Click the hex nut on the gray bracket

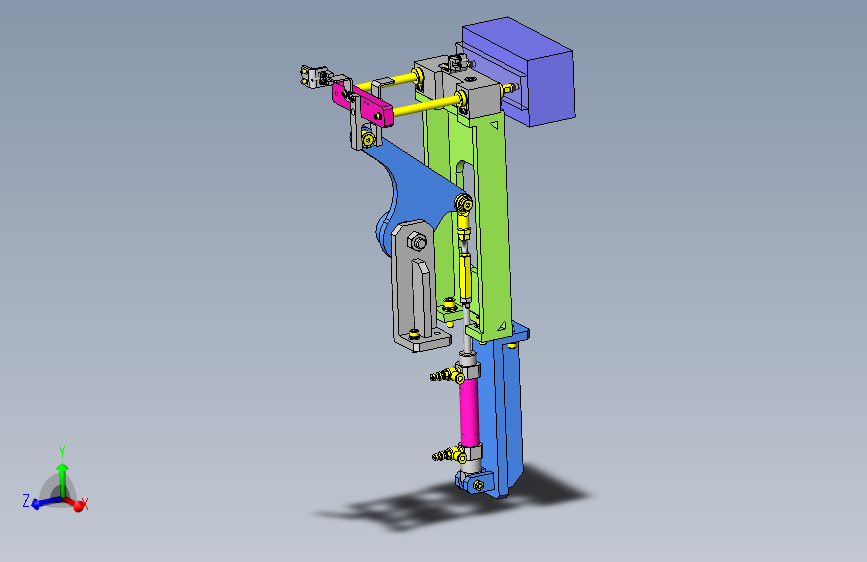click(x=417, y=242)
